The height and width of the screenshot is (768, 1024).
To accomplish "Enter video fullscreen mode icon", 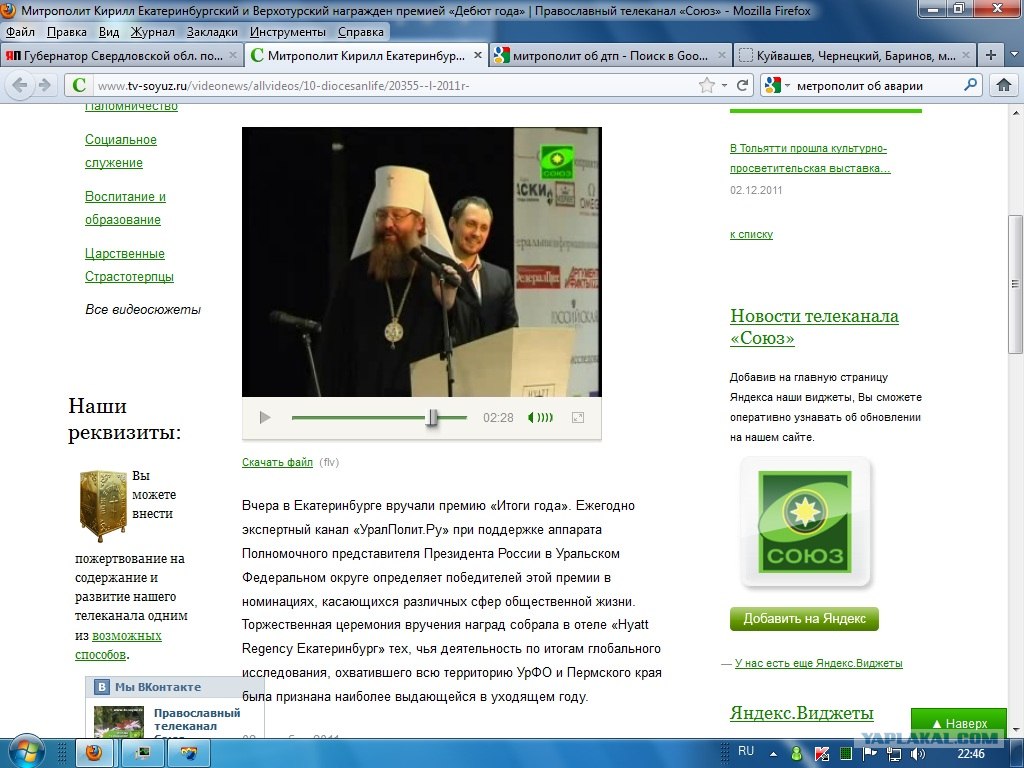I will (577, 417).
